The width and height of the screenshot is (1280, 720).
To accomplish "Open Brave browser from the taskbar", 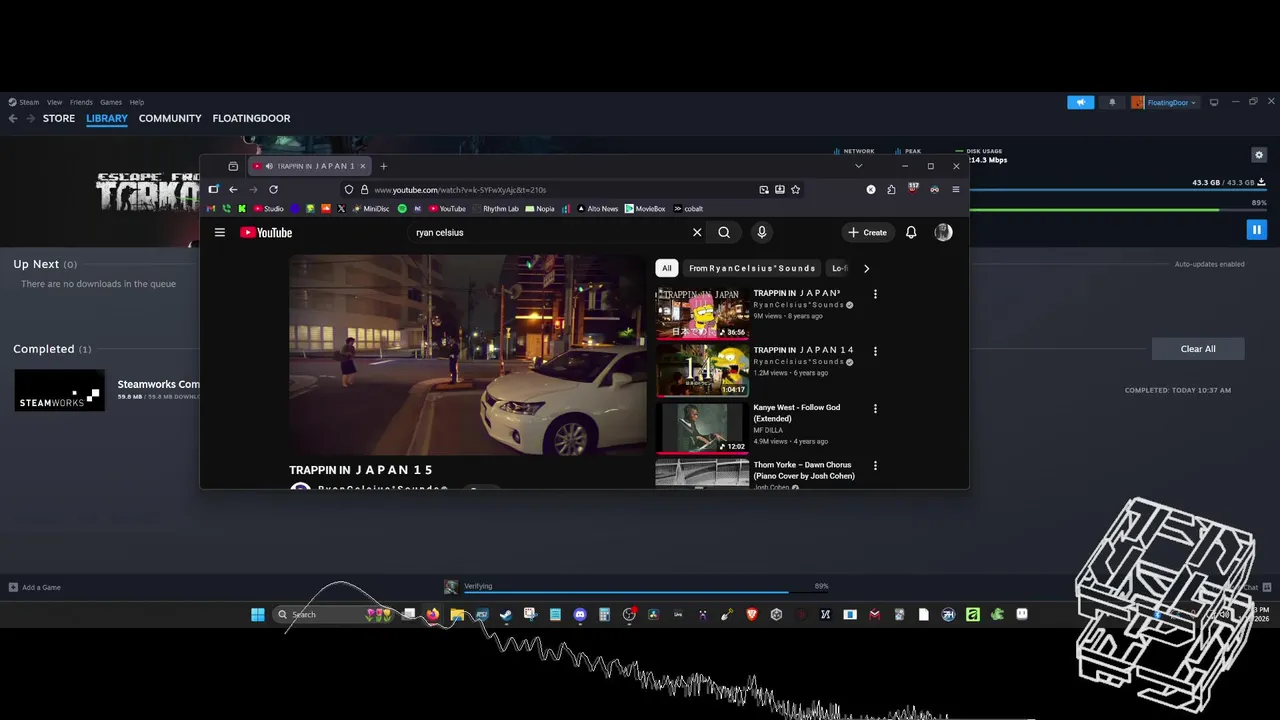I will click(751, 614).
